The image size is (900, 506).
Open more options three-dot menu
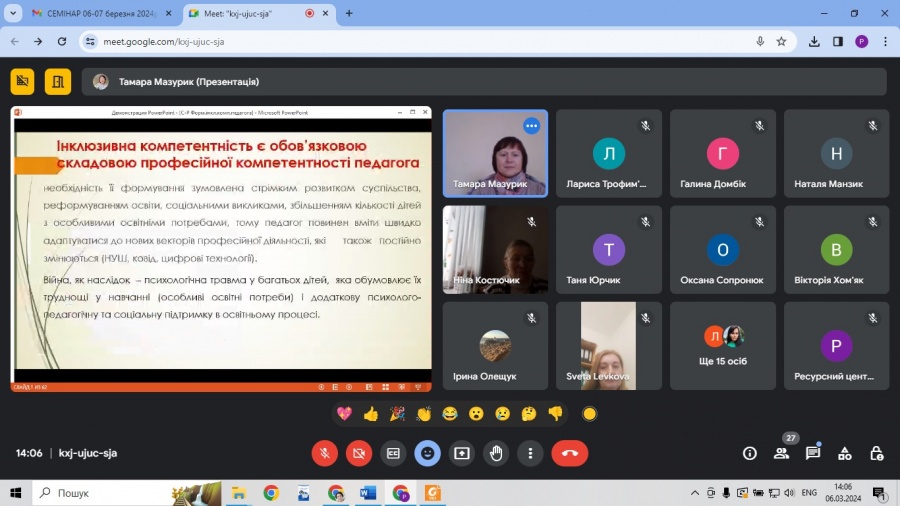tap(530, 453)
